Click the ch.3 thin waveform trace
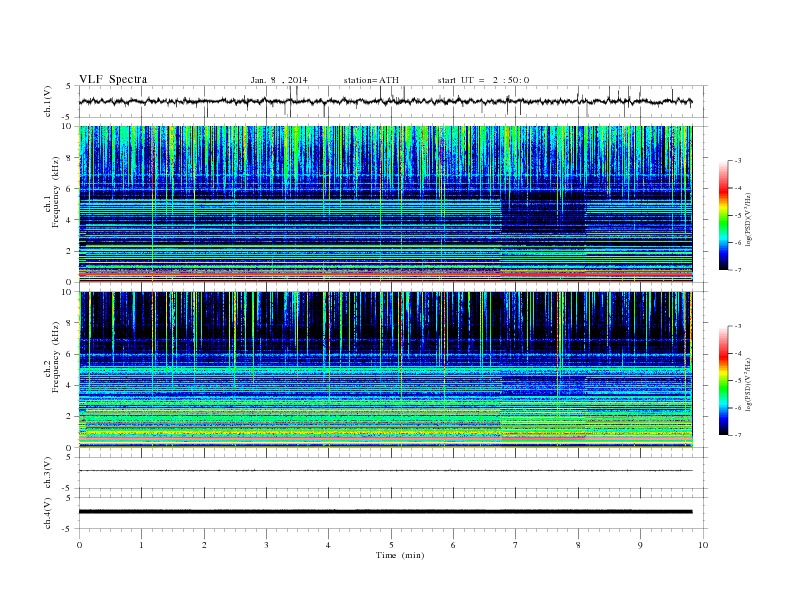Viewport: 792px width, 612px height. pos(385,471)
